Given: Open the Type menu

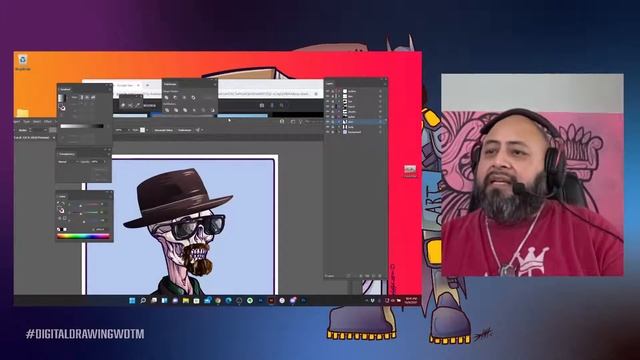Looking at the screenshot, I should (27, 121).
